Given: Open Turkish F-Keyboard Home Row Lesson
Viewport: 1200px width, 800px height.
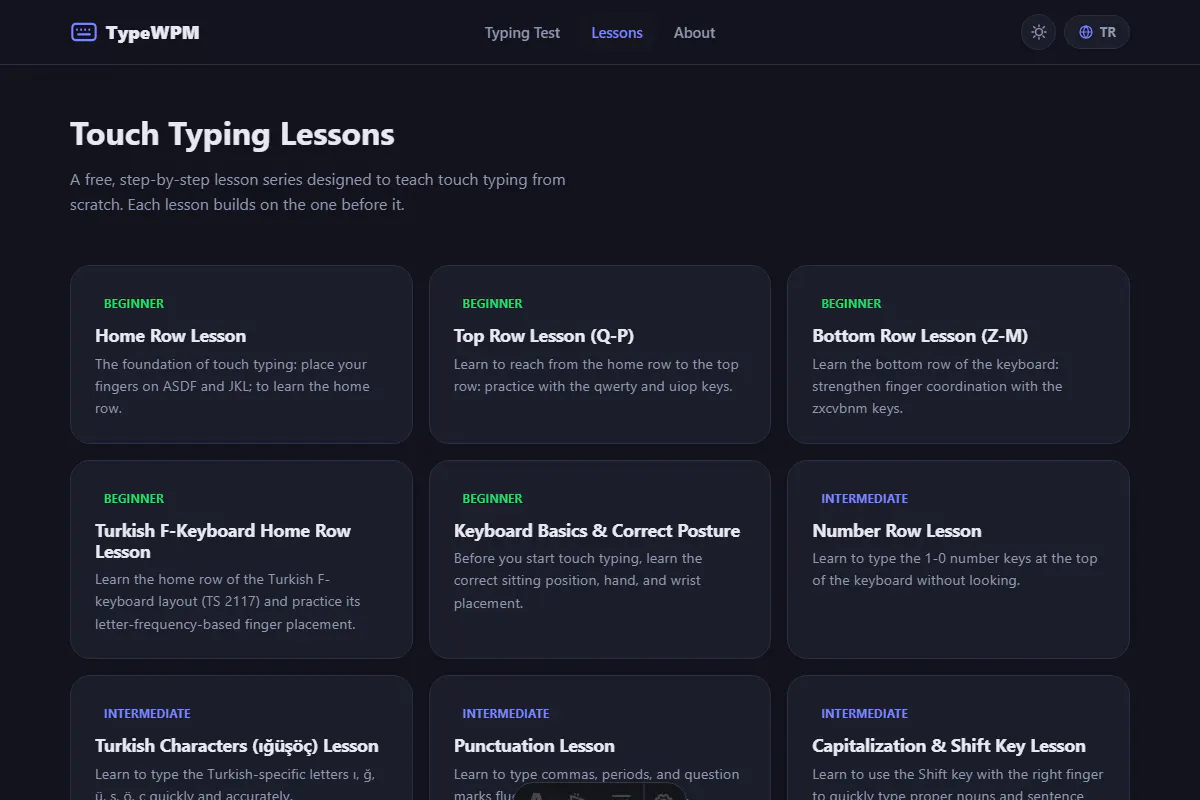Looking at the screenshot, I should coord(223,541).
